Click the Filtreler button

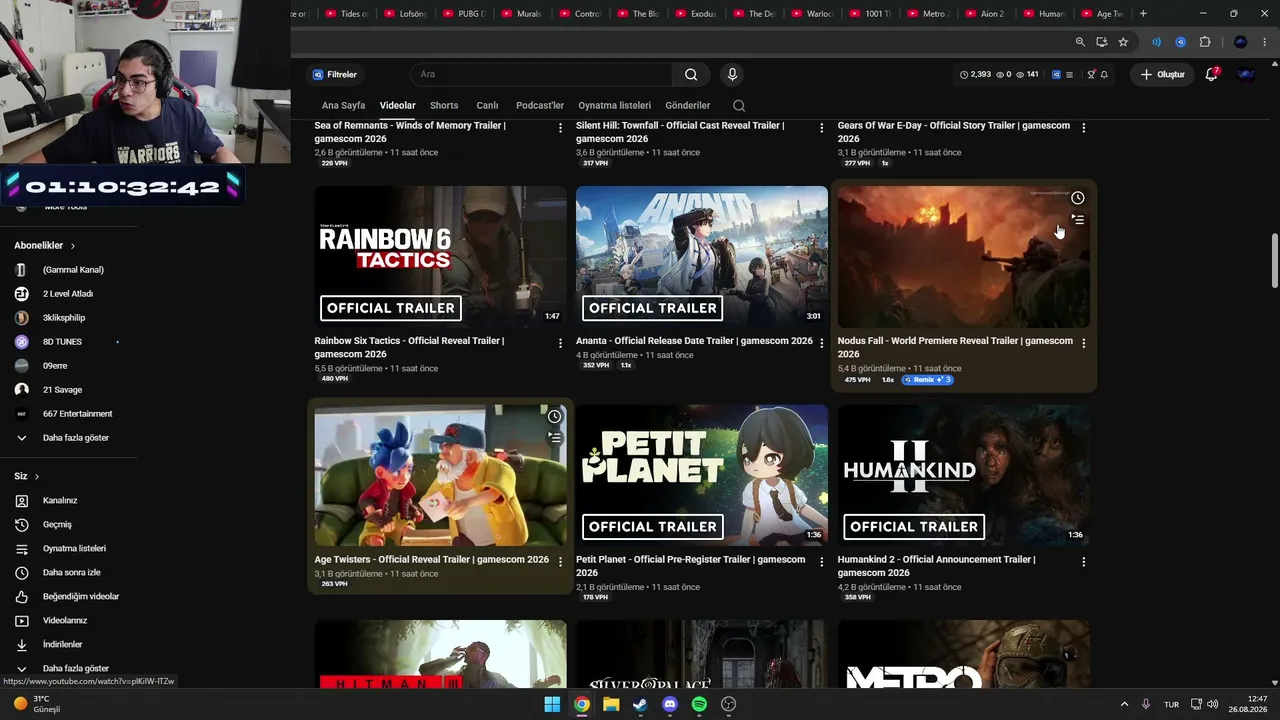click(335, 75)
